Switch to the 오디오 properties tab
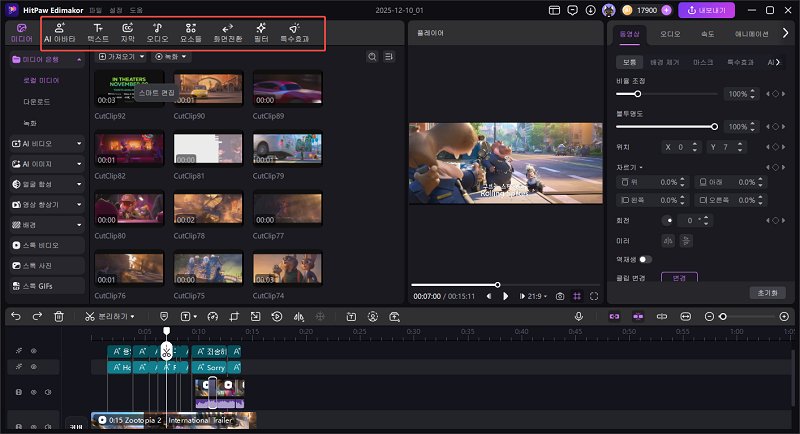Viewport: 800px width, 434px height. pos(669,33)
